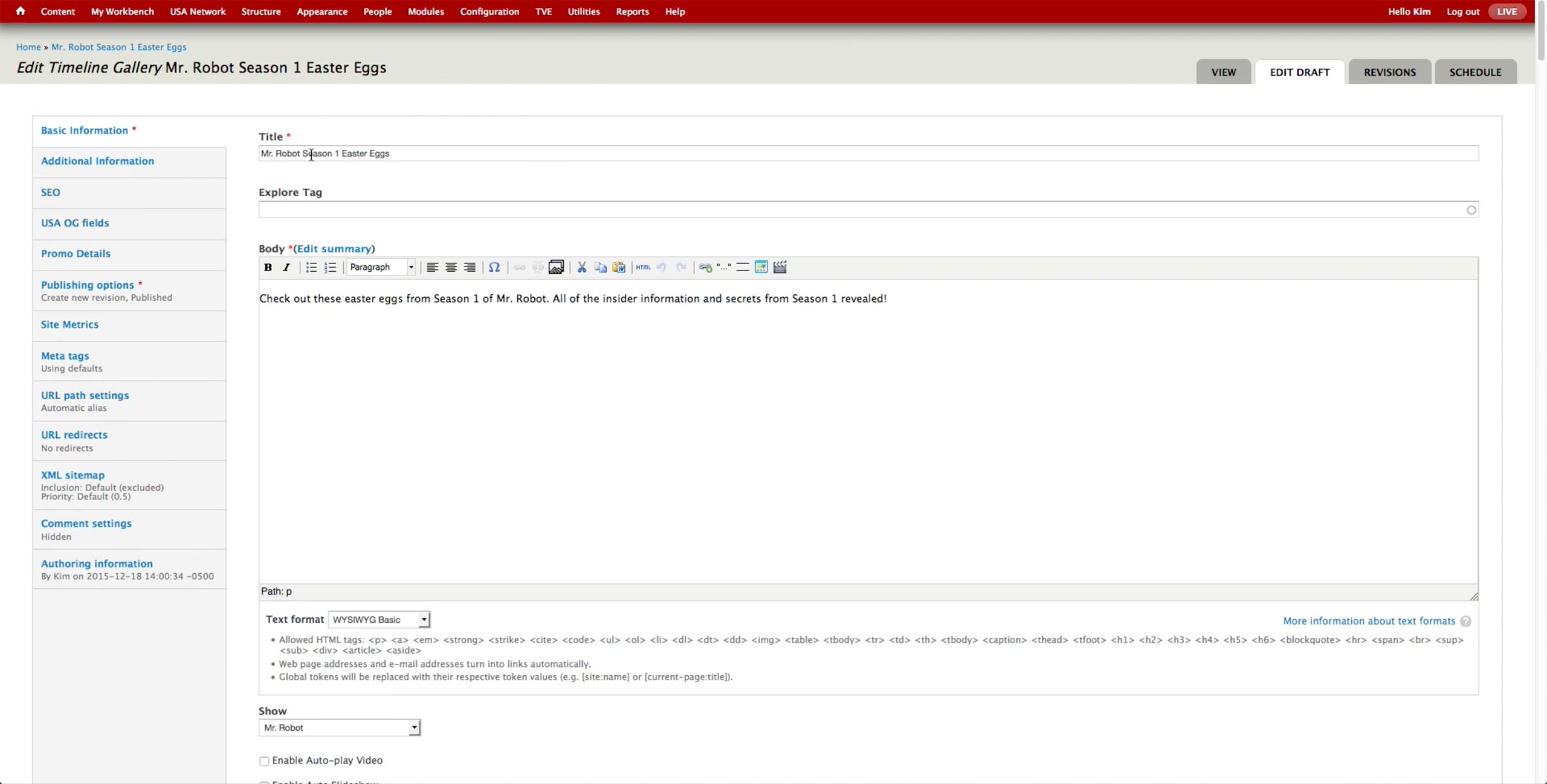Image resolution: width=1547 pixels, height=784 pixels.
Task: Enable Auto-play Video checkbox
Action: (264, 761)
